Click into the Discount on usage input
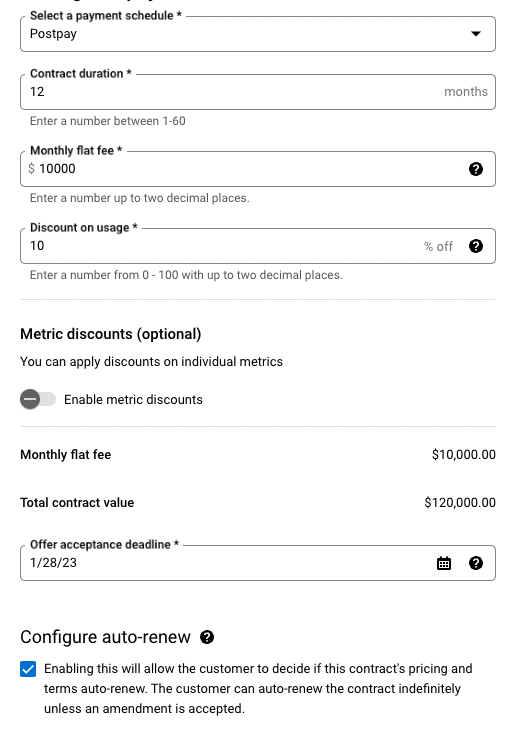517x731 pixels. coord(258,246)
